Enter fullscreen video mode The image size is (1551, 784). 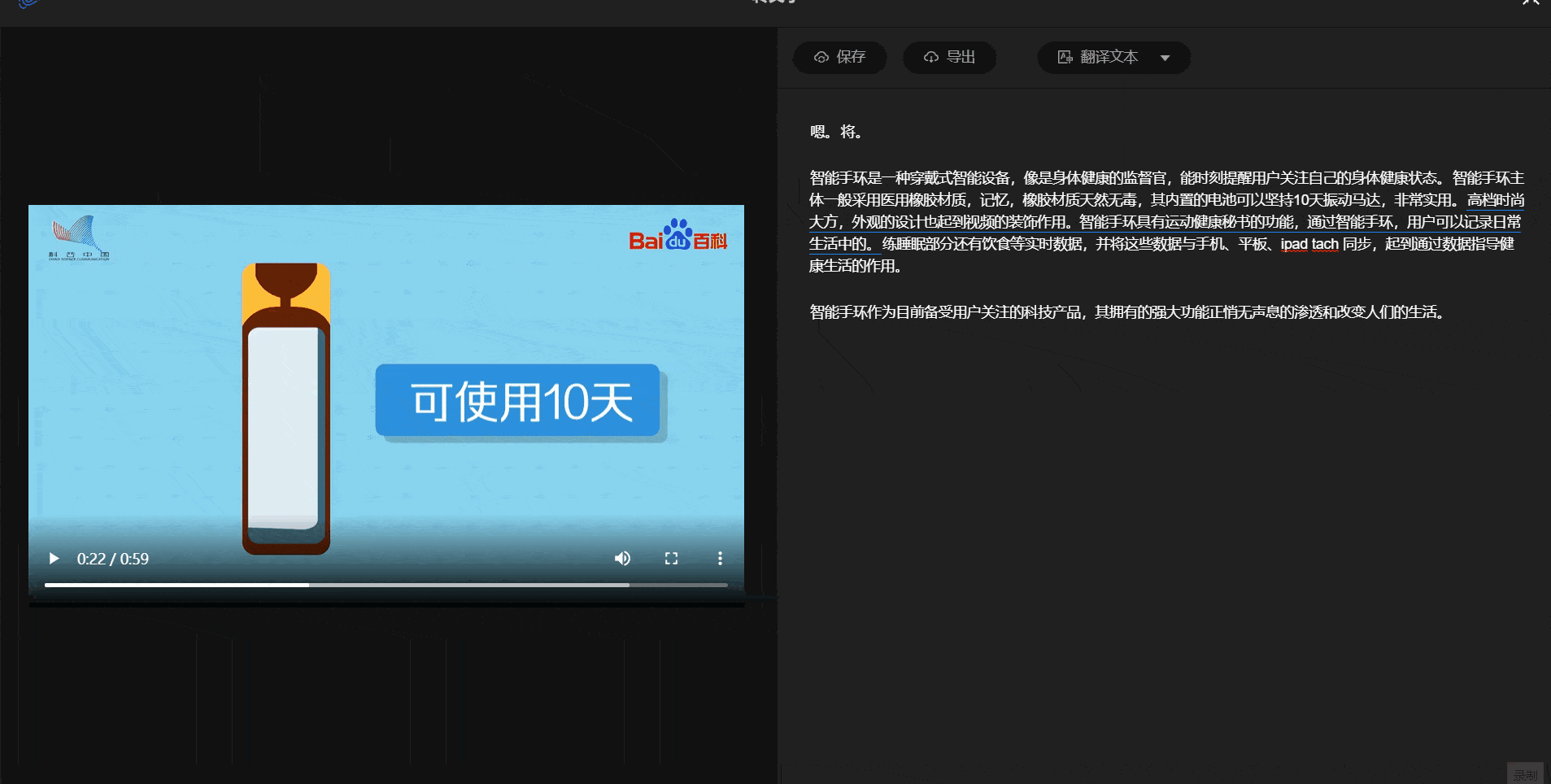671,559
